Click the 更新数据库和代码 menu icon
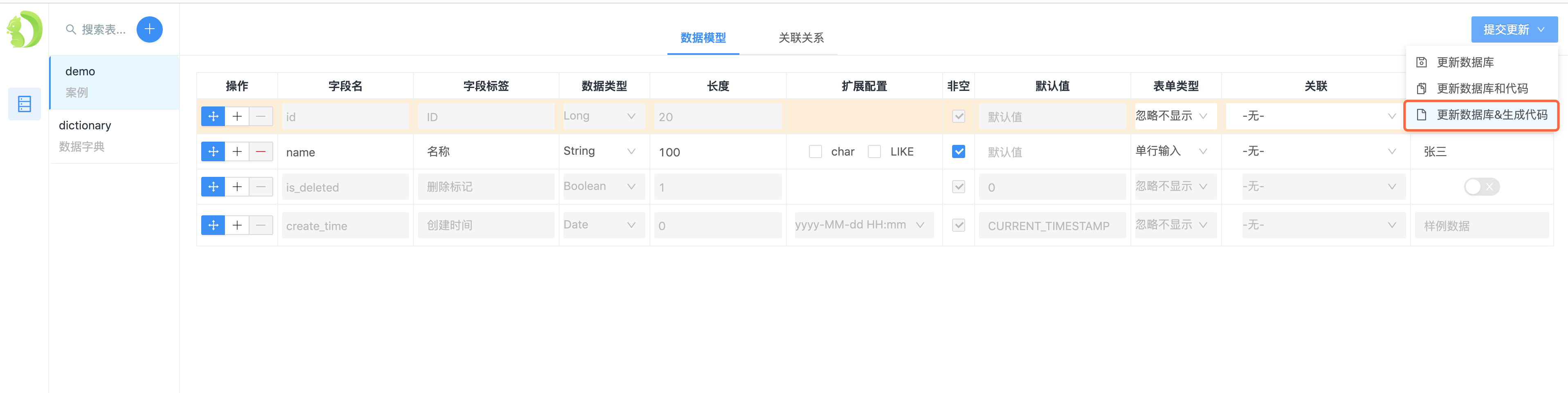 [1422, 88]
